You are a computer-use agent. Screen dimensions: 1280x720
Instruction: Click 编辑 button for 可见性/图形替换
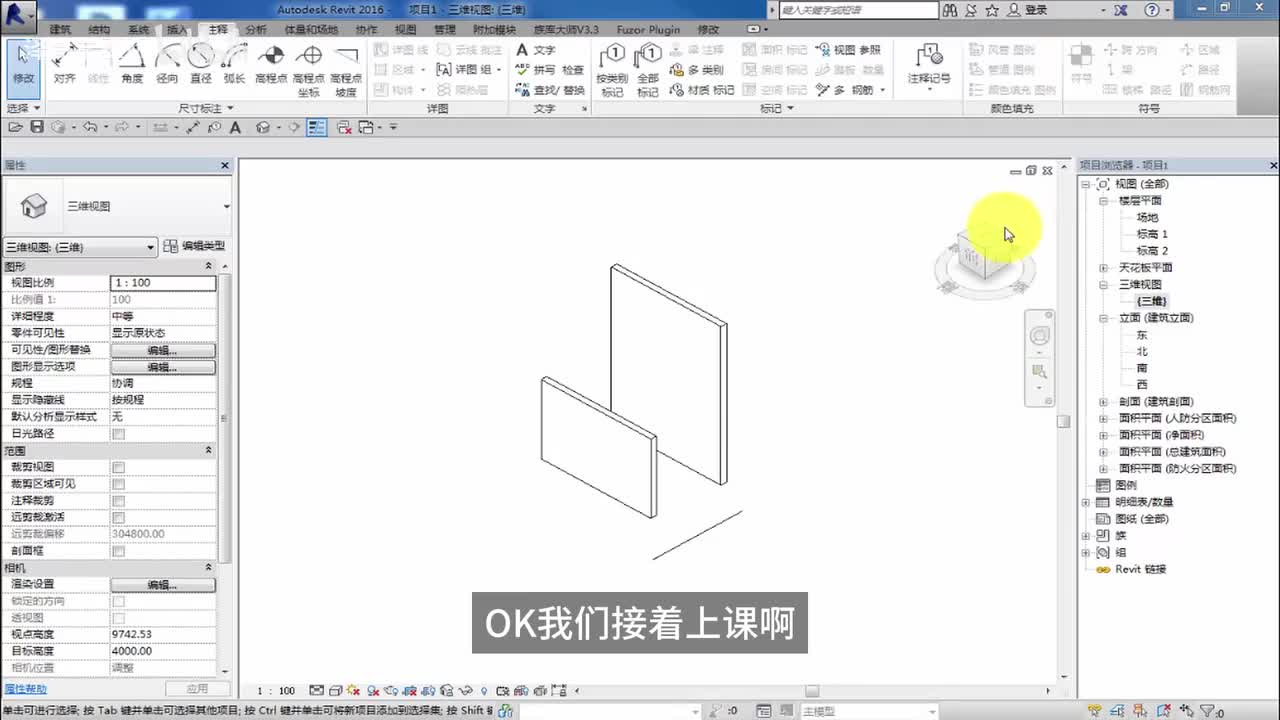(162, 350)
